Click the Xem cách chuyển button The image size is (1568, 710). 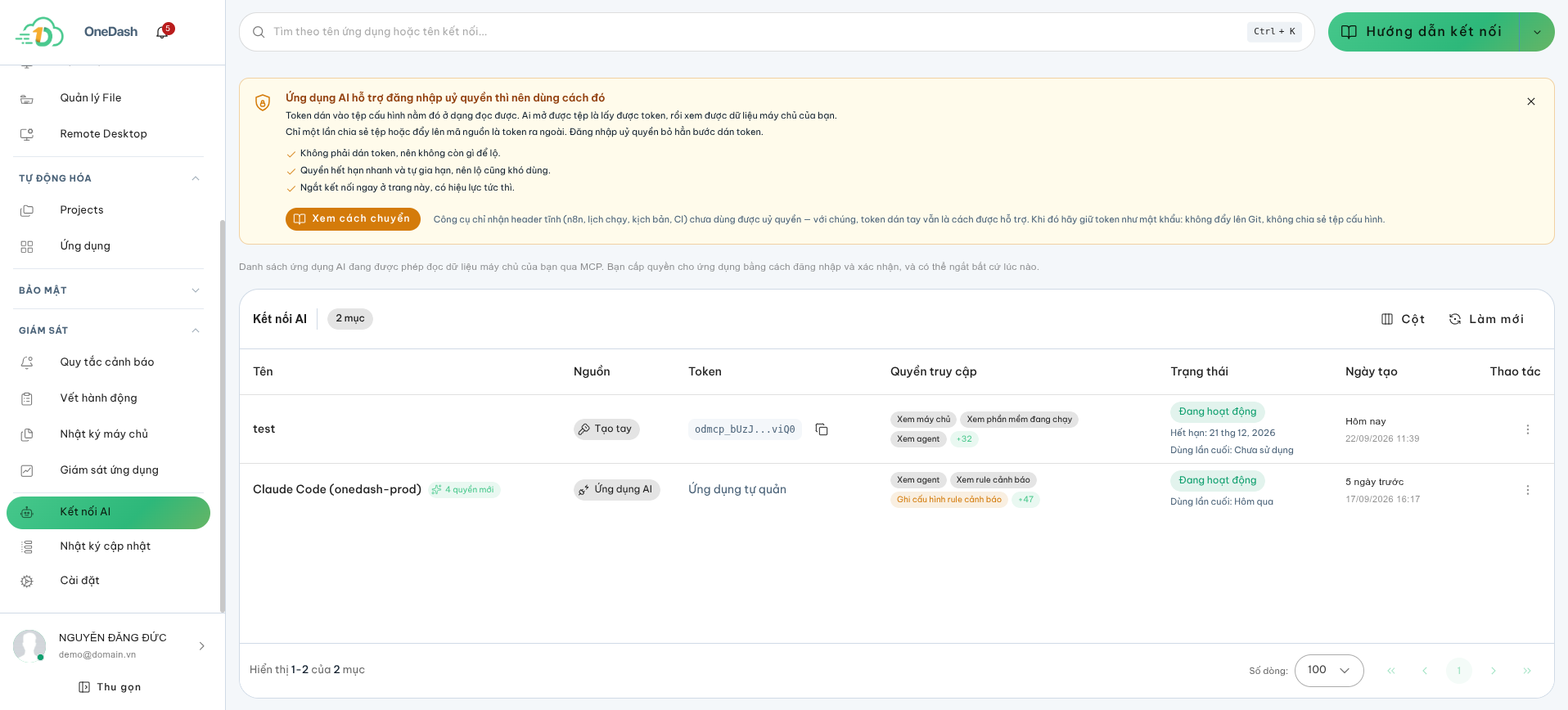pyautogui.click(x=353, y=219)
